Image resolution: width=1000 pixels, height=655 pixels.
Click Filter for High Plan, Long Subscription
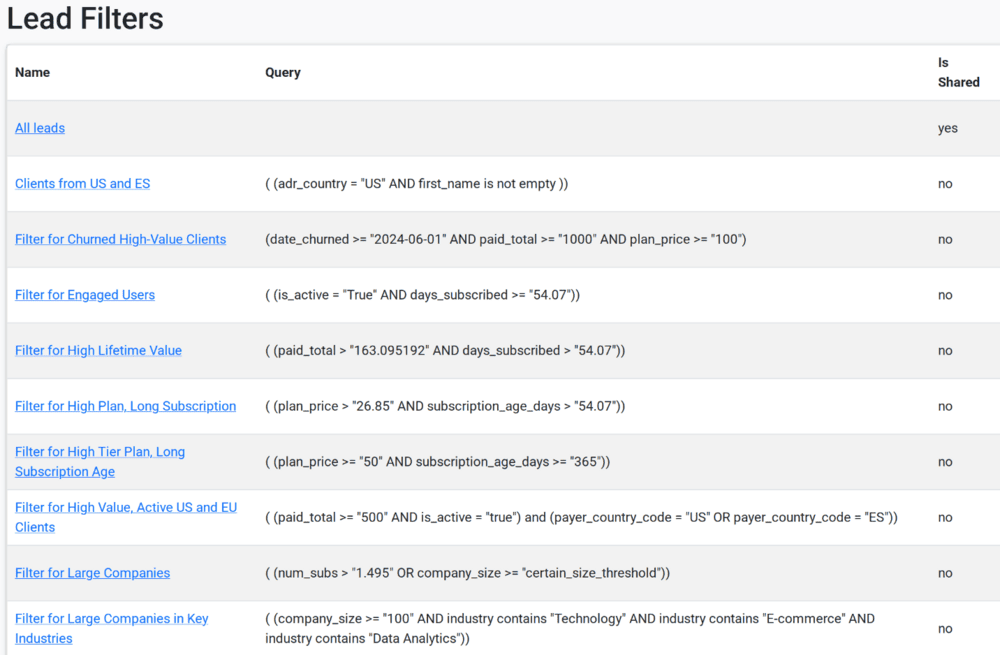(x=125, y=406)
